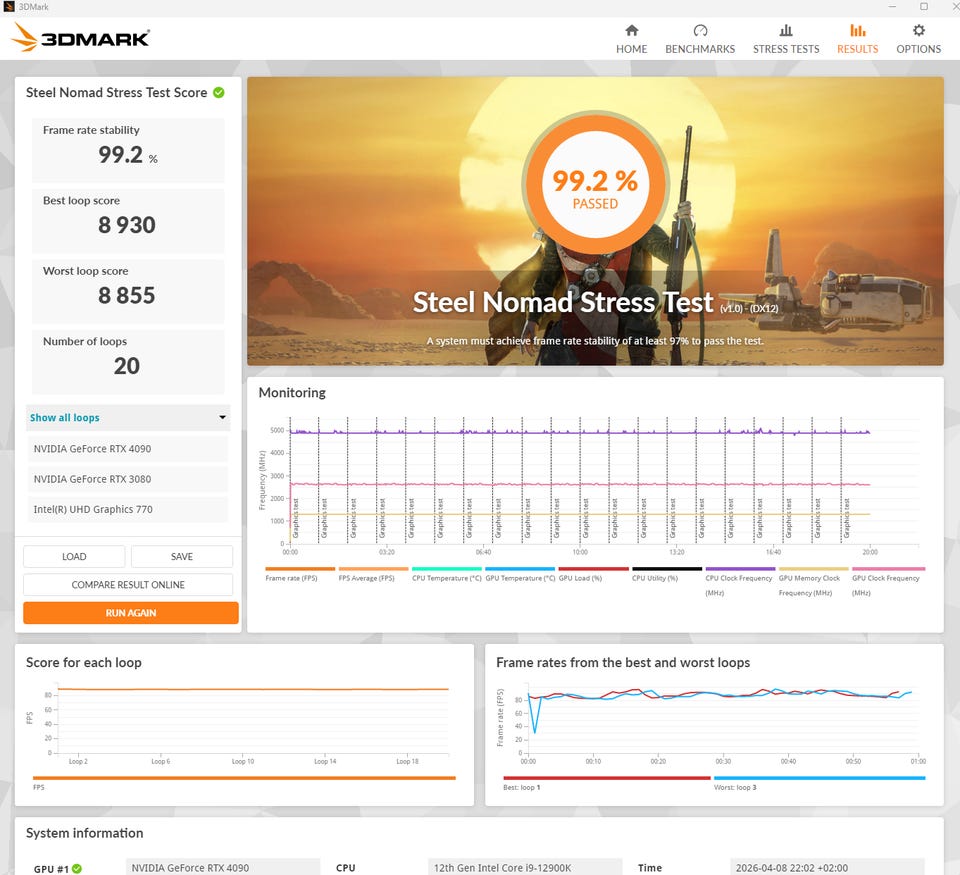The height and width of the screenshot is (875, 960).
Task: Click the Home house icon
Action: click(632, 30)
